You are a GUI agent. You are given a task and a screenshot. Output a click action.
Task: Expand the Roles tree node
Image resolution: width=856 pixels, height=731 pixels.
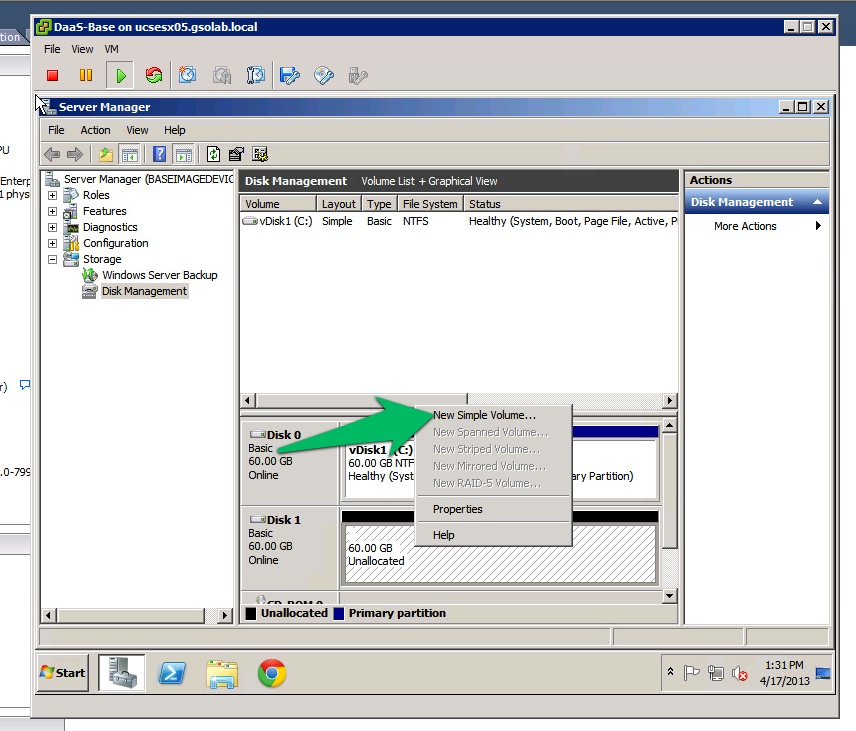click(52, 195)
